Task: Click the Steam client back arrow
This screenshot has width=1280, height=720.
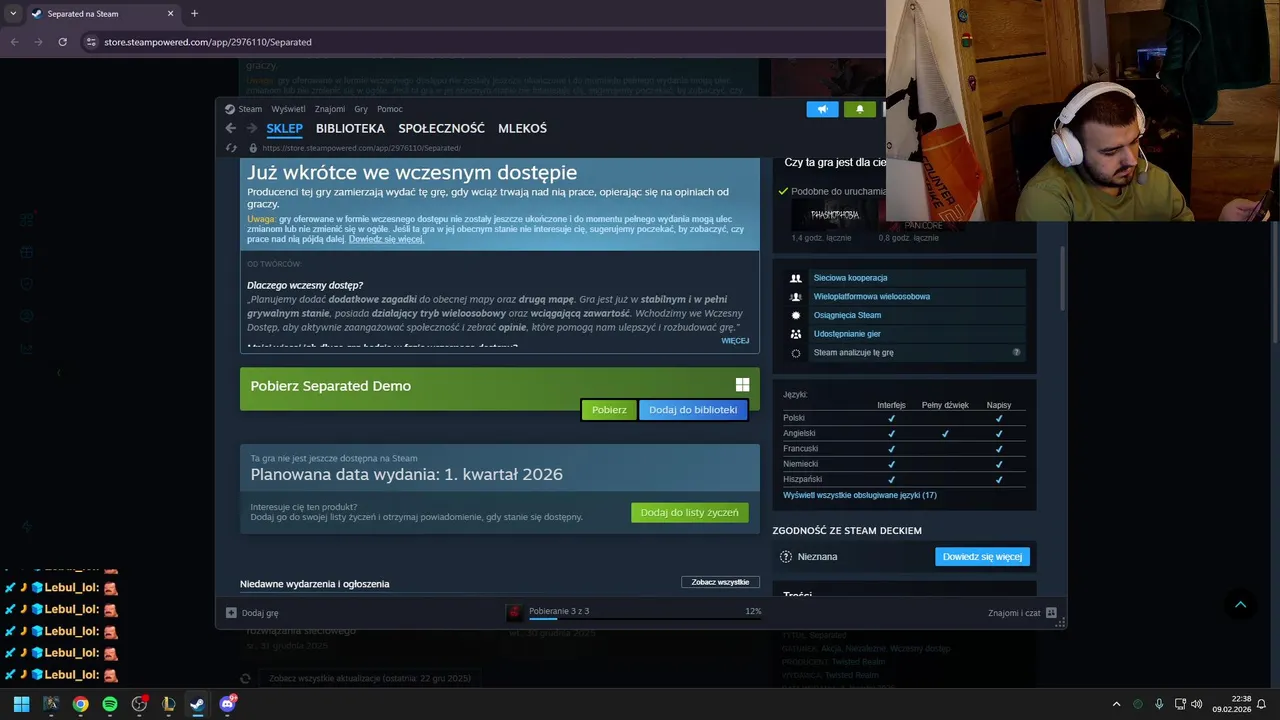Action: (231, 128)
